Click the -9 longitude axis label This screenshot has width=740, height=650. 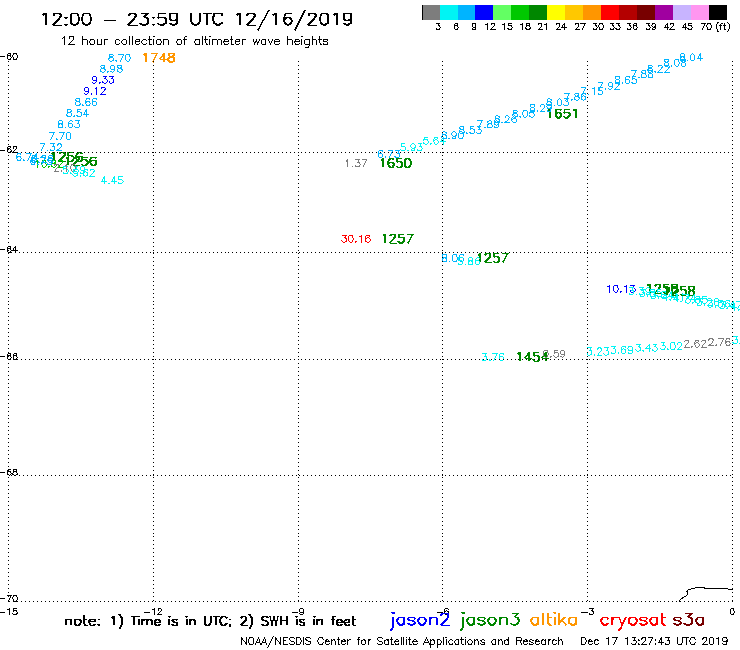[x=298, y=612]
